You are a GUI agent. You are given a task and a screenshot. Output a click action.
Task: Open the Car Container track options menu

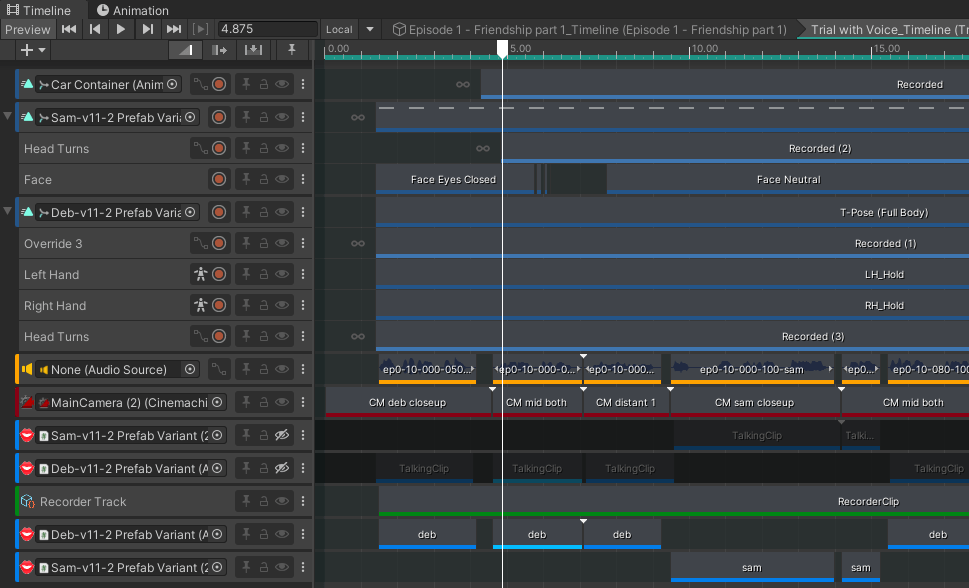[303, 86]
